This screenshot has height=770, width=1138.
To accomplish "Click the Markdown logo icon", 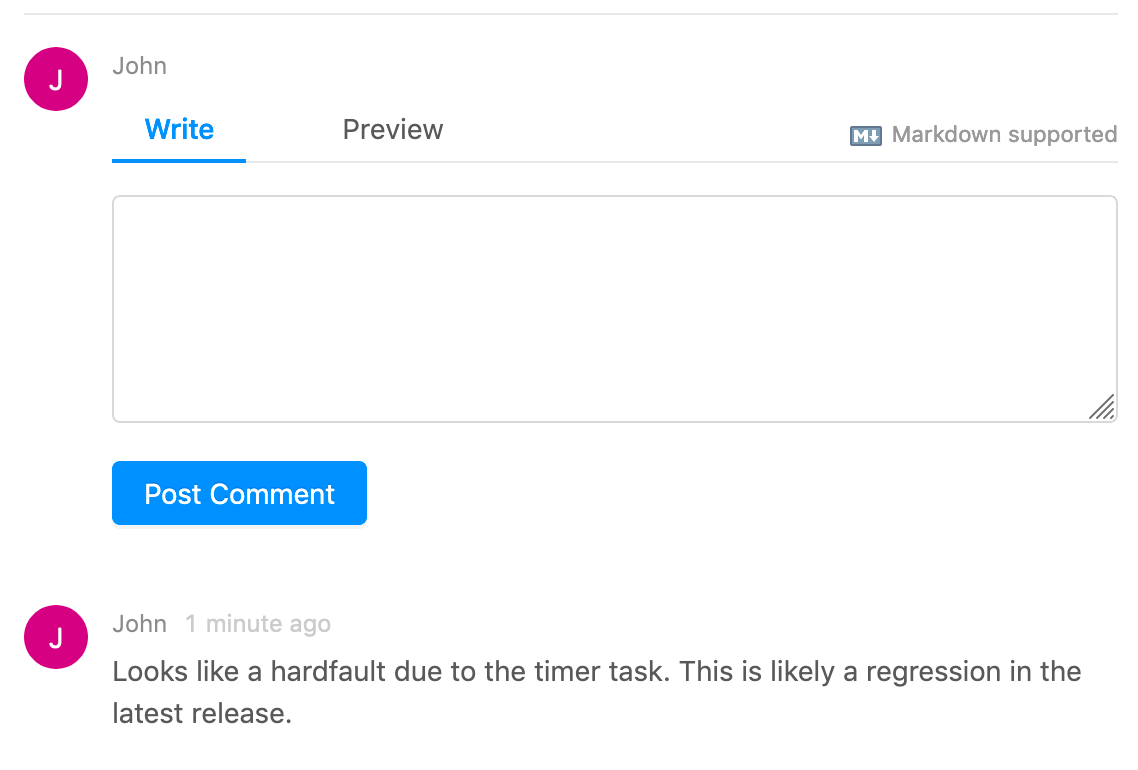I will pyautogui.click(x=865, y=136).
